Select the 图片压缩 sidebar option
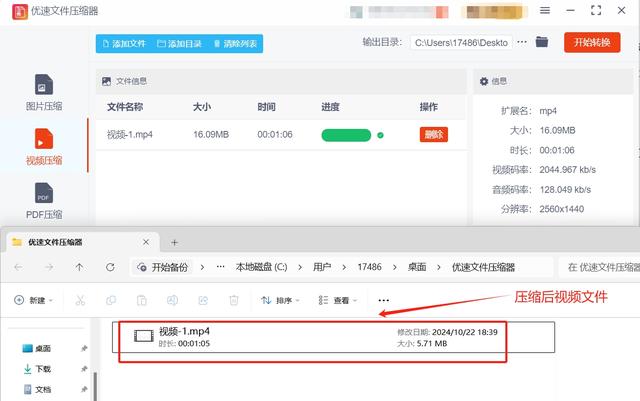 (x=44, y=93)
